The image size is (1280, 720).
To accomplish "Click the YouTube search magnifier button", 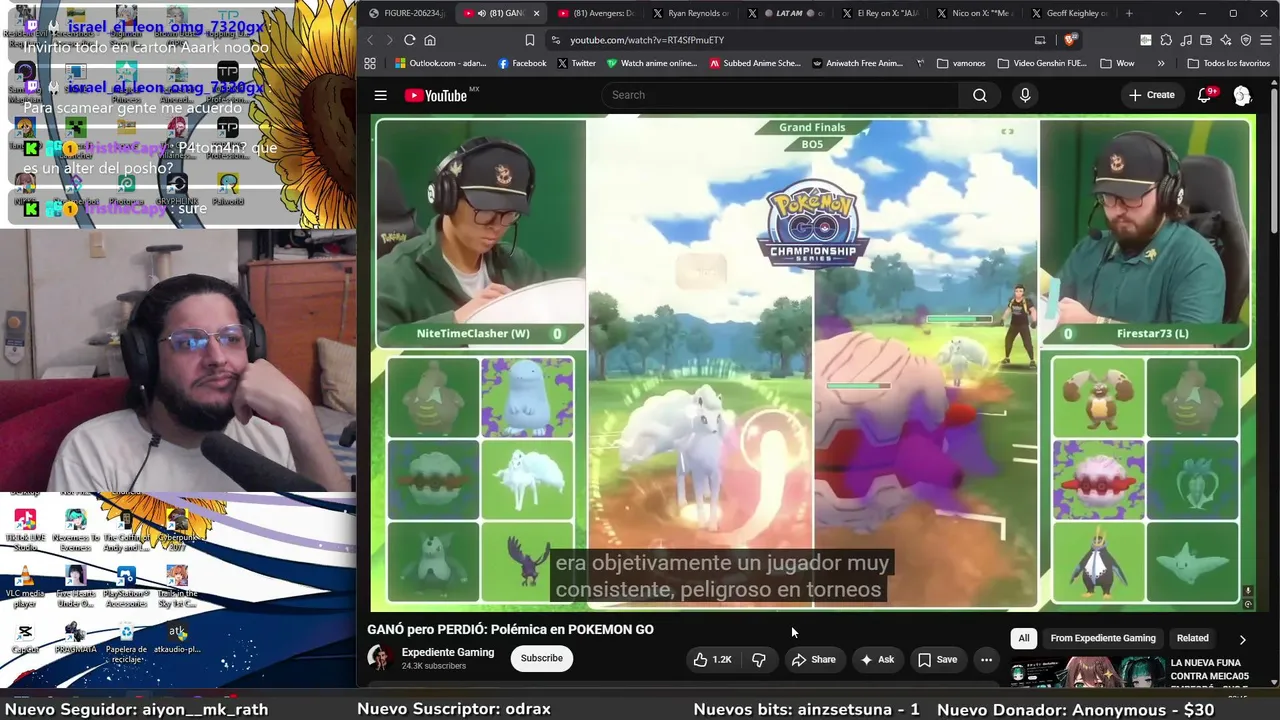I will point(980,95).
